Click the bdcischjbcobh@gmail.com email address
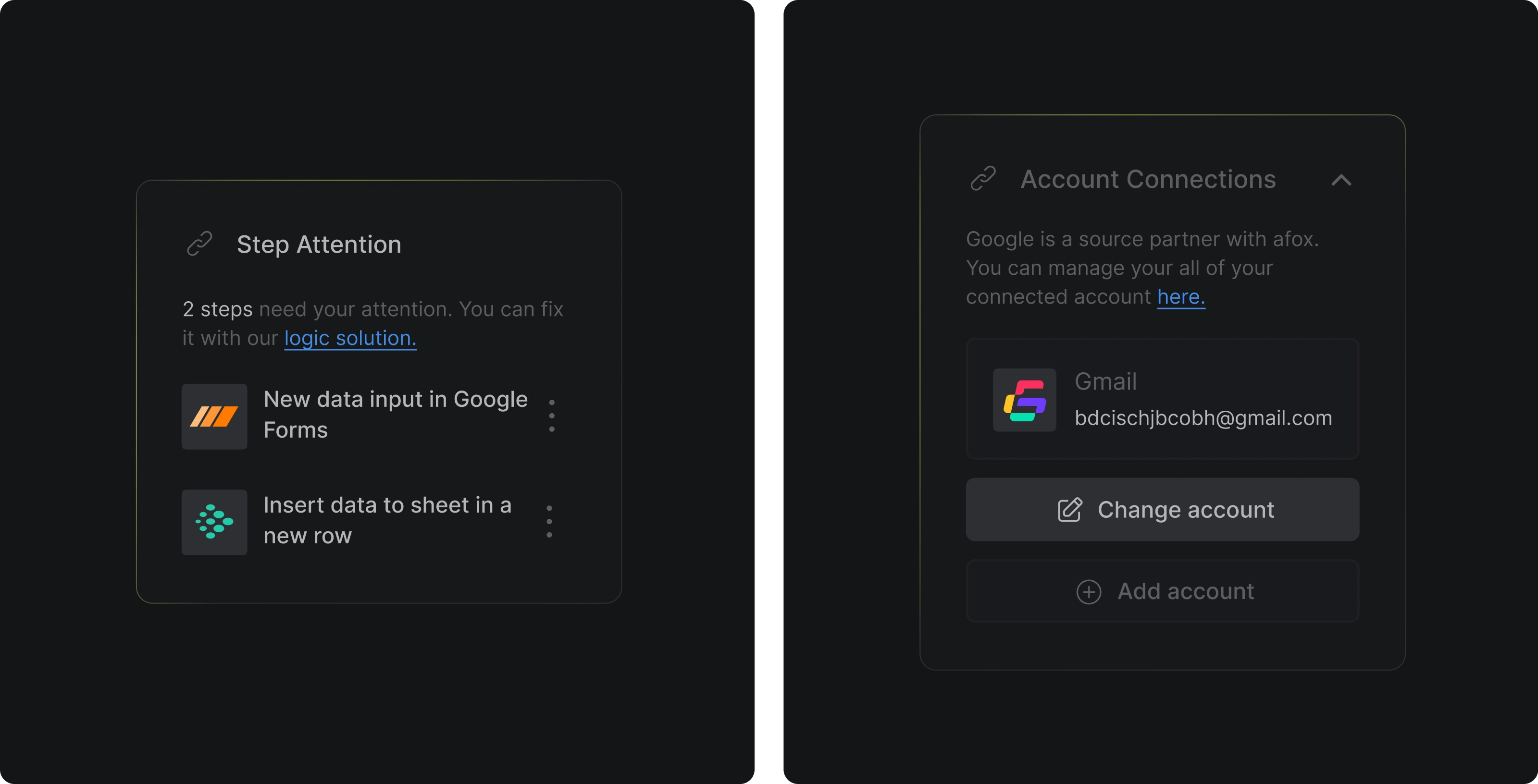Viewport: 1538px width, 784px height. (1203, 417)
